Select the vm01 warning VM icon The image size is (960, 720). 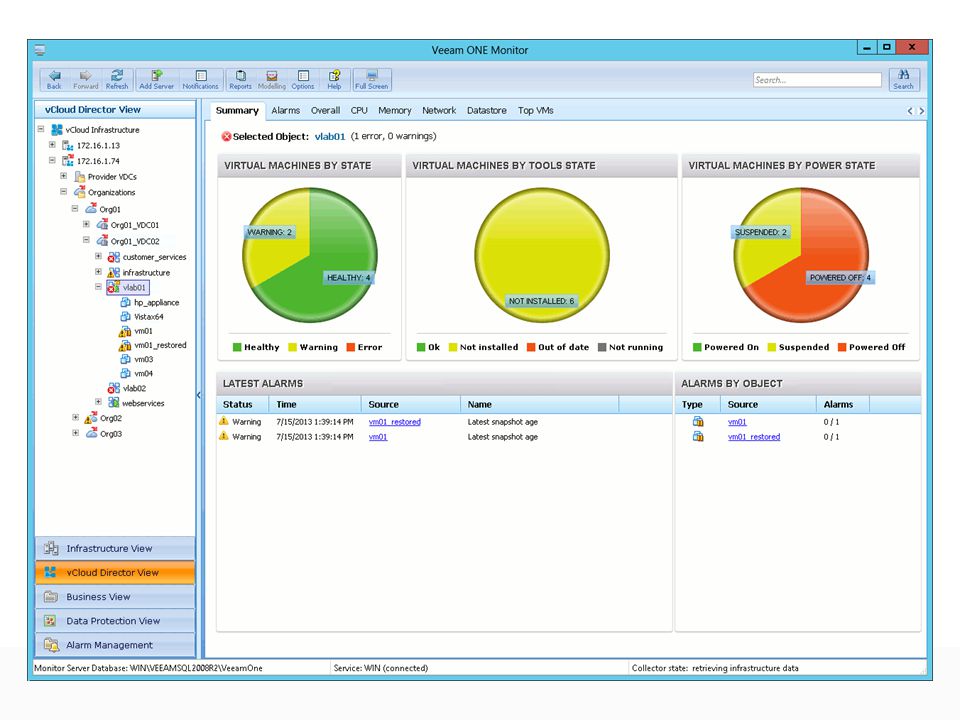click(x=125, y=331)
